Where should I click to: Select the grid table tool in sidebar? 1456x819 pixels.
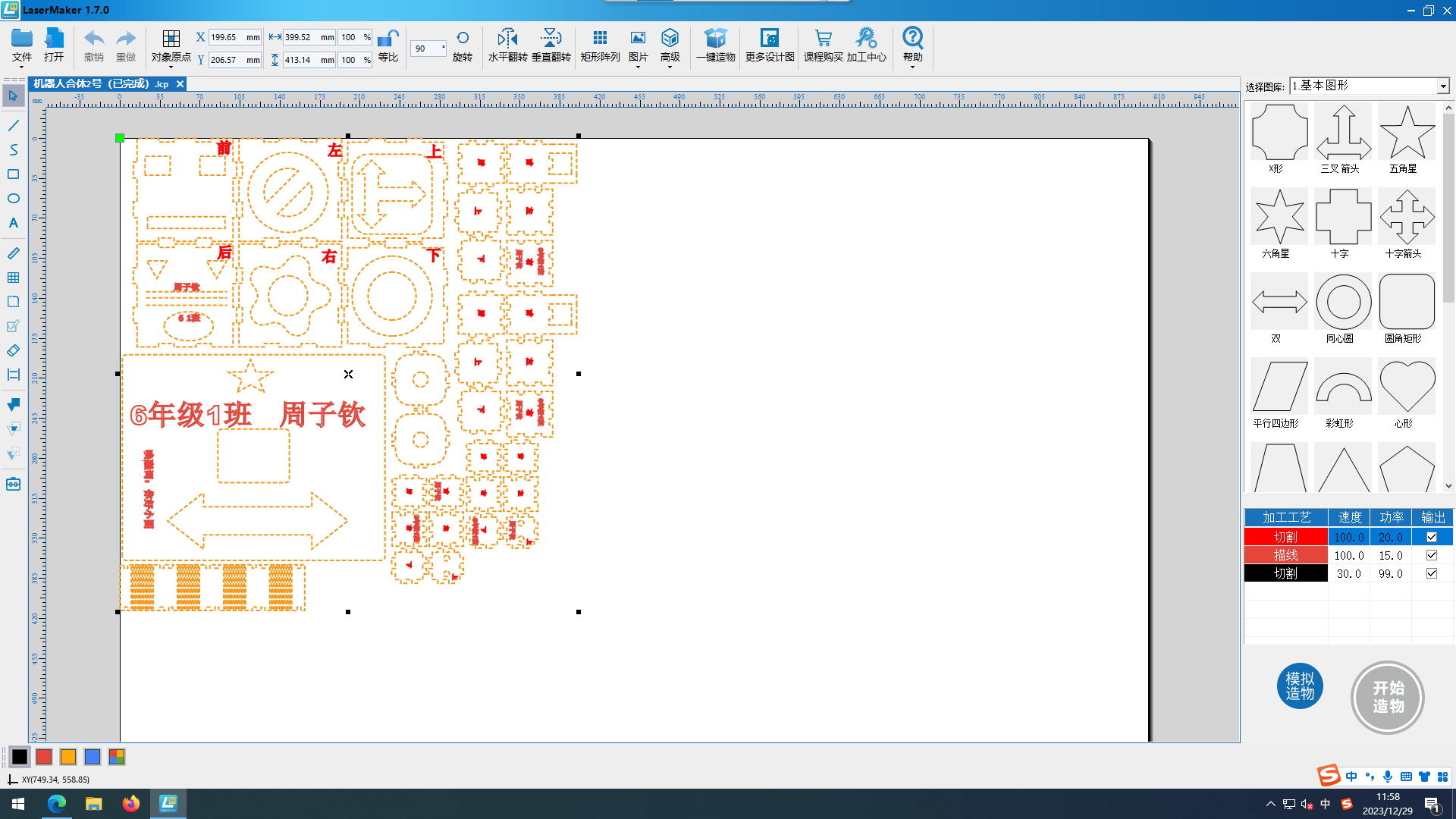(x=14, y=278)
